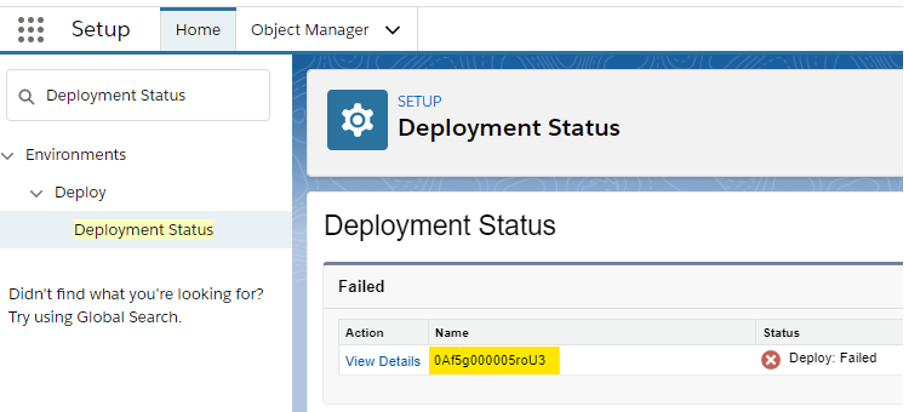Click the Action column header

pyautogui.click(x=364, y=333)
